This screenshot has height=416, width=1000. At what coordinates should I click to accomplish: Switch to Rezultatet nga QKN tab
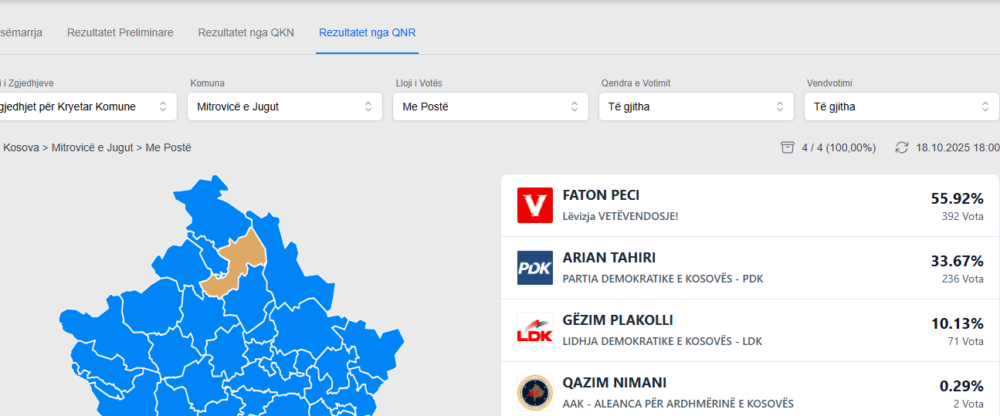click(x=246, y=33)
